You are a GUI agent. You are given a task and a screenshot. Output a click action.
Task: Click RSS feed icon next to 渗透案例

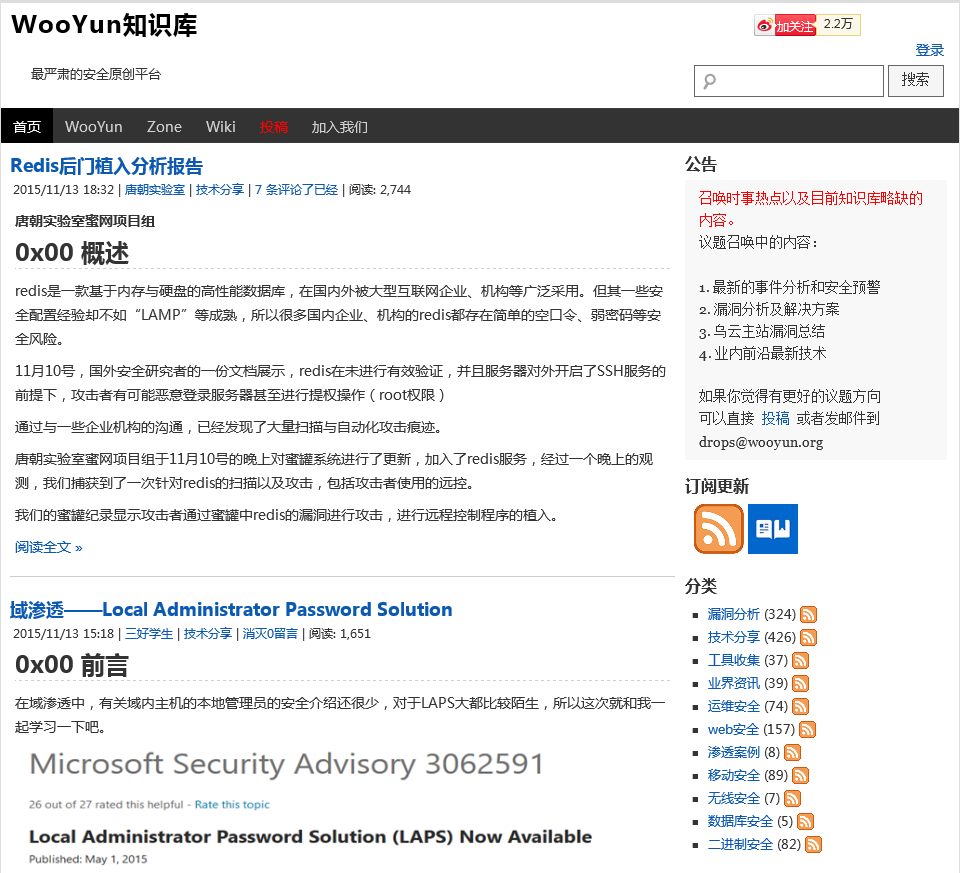coord(792,752)
